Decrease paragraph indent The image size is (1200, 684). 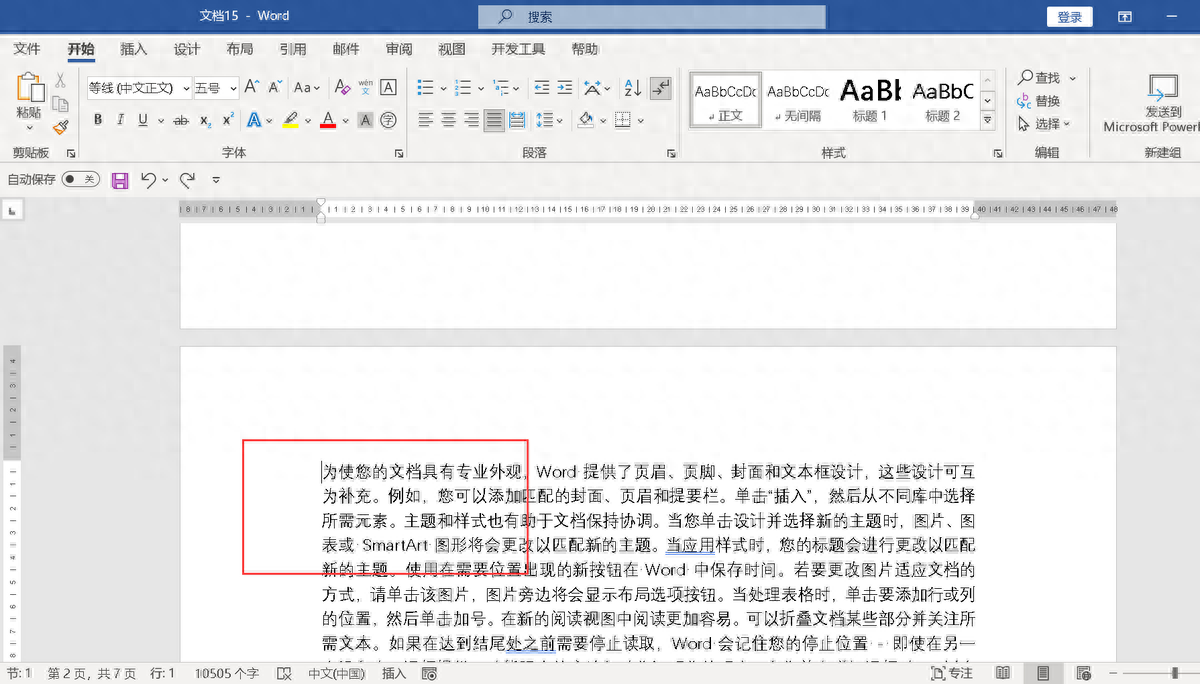click(542, 88)
